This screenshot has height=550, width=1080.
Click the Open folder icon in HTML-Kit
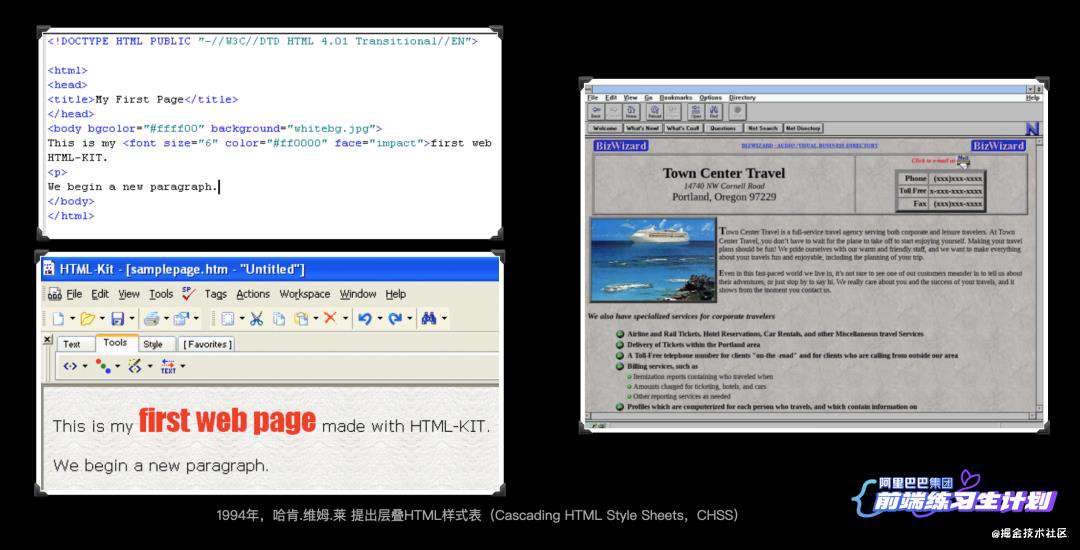pyautogui.click(x=87, y=319)
